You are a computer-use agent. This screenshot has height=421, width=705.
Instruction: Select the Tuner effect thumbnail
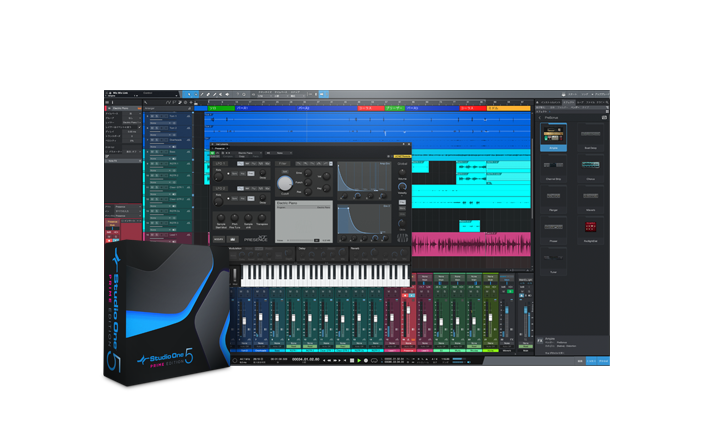pos(553,260)
